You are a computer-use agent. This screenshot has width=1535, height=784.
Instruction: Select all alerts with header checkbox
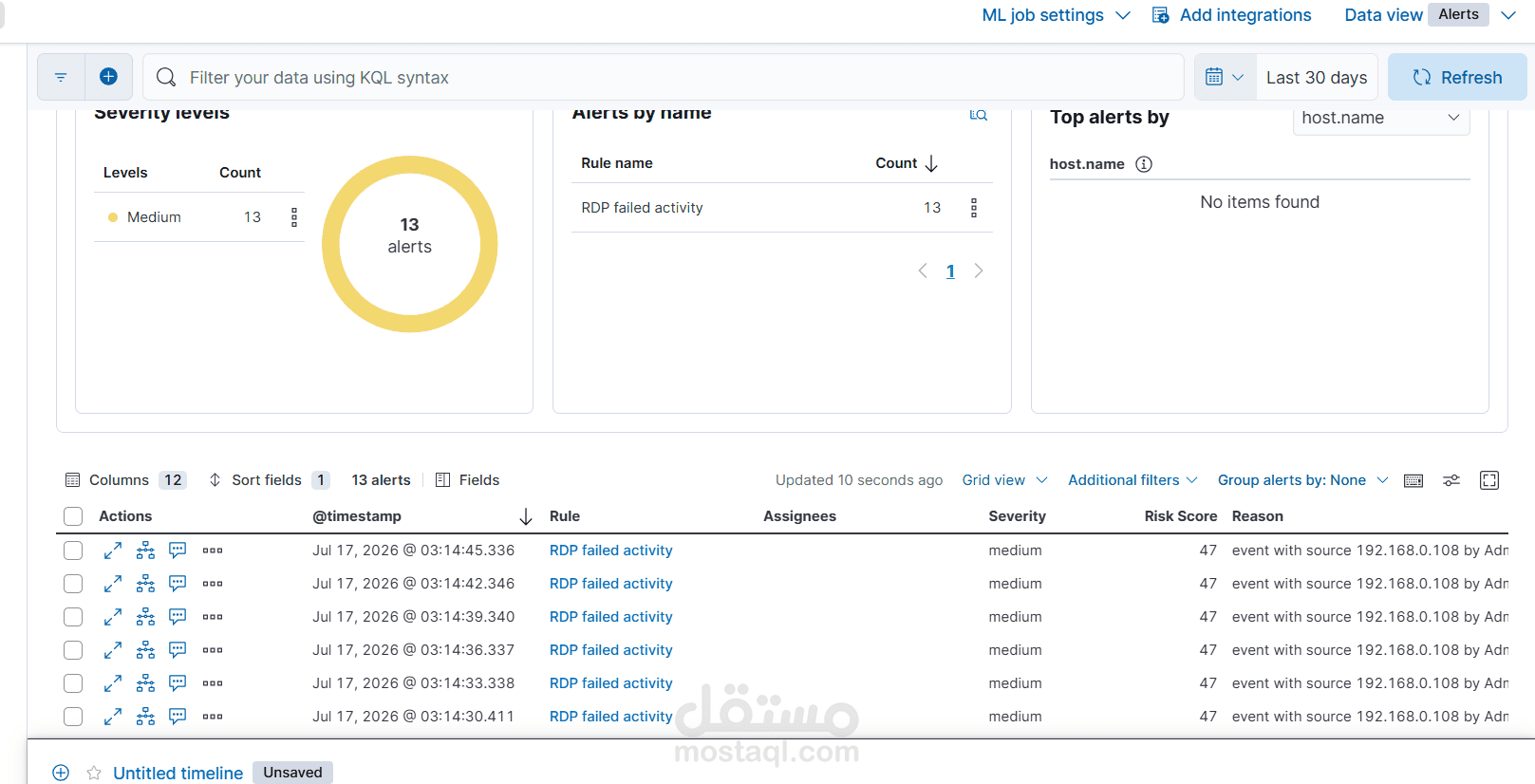(x=73, y=516)
